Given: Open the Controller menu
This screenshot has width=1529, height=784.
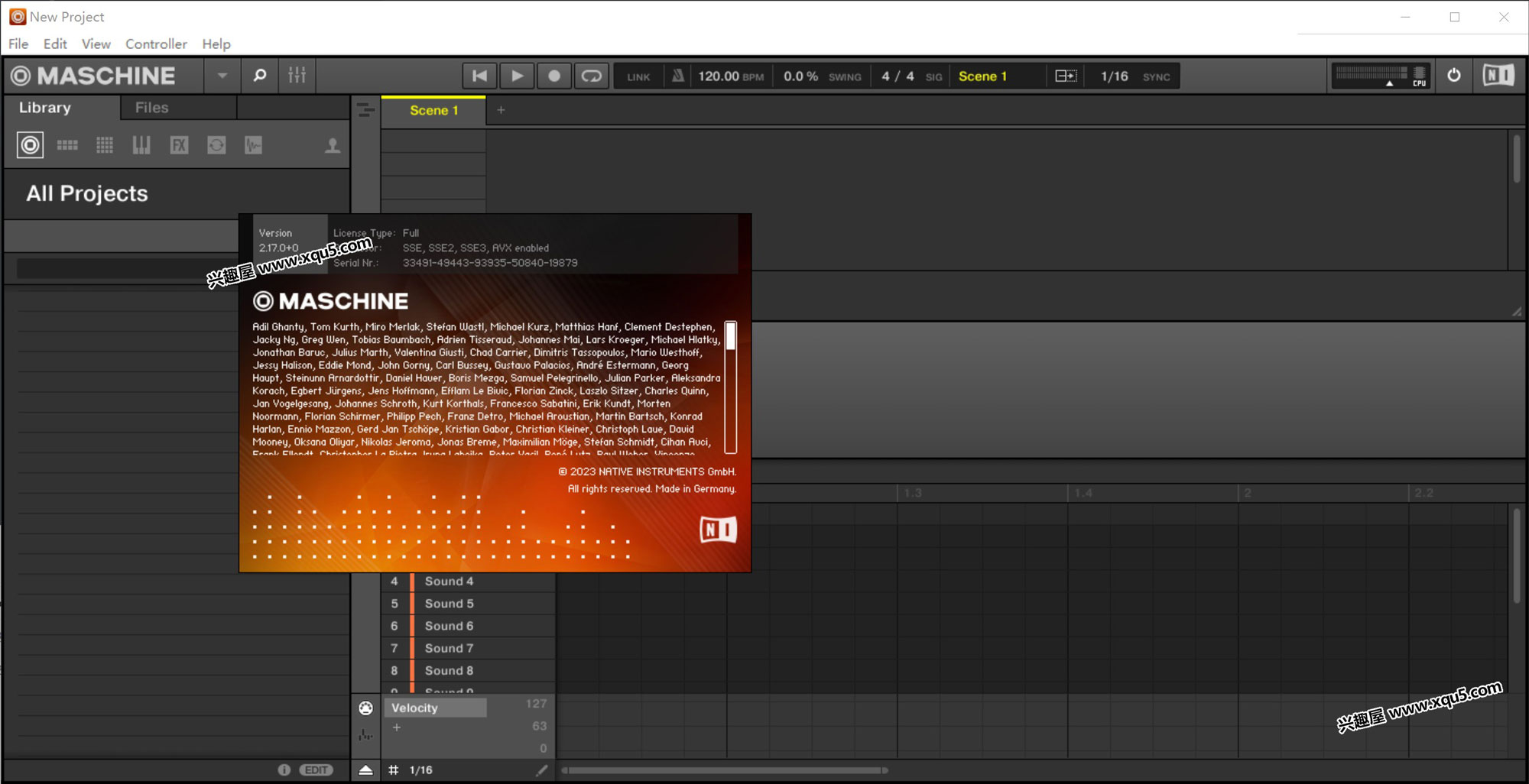Looking at the screenshot, I should (x=156, y=44).
